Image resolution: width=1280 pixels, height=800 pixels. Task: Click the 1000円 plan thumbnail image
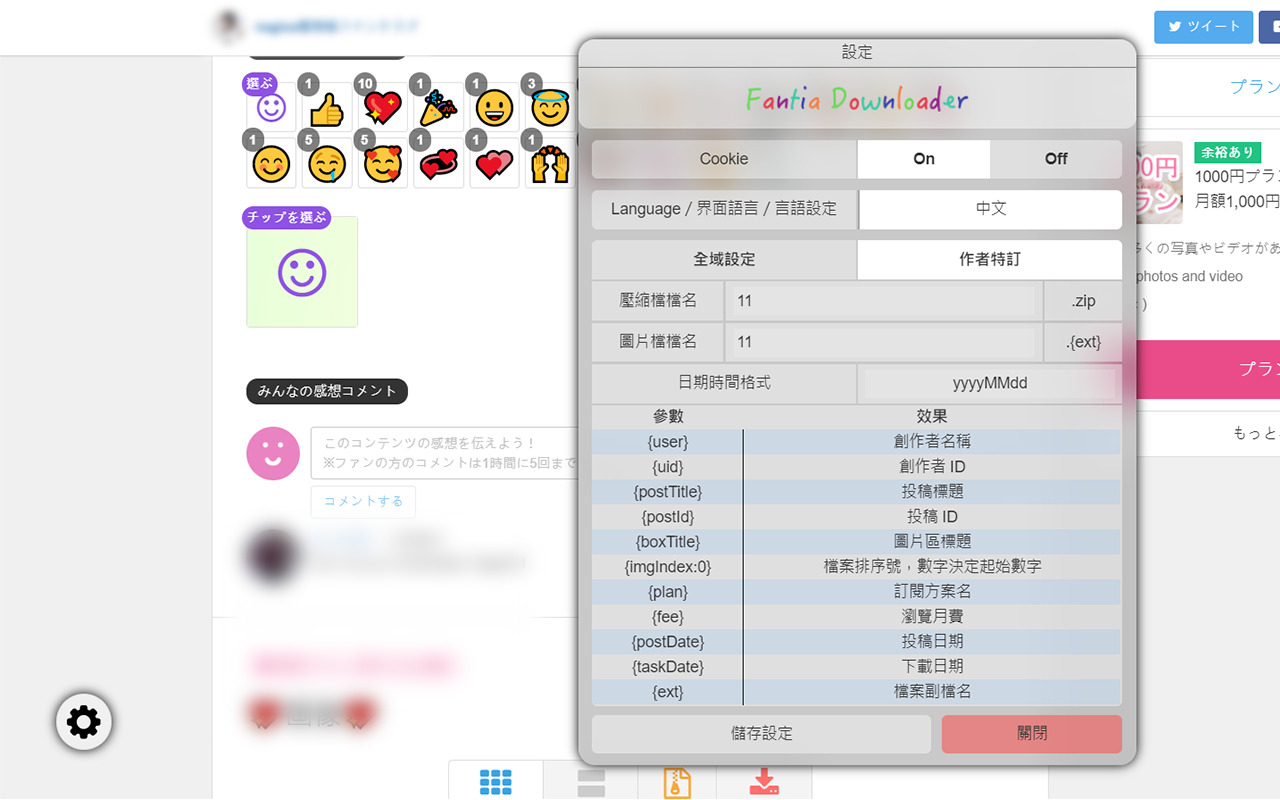coord(1160,182)
